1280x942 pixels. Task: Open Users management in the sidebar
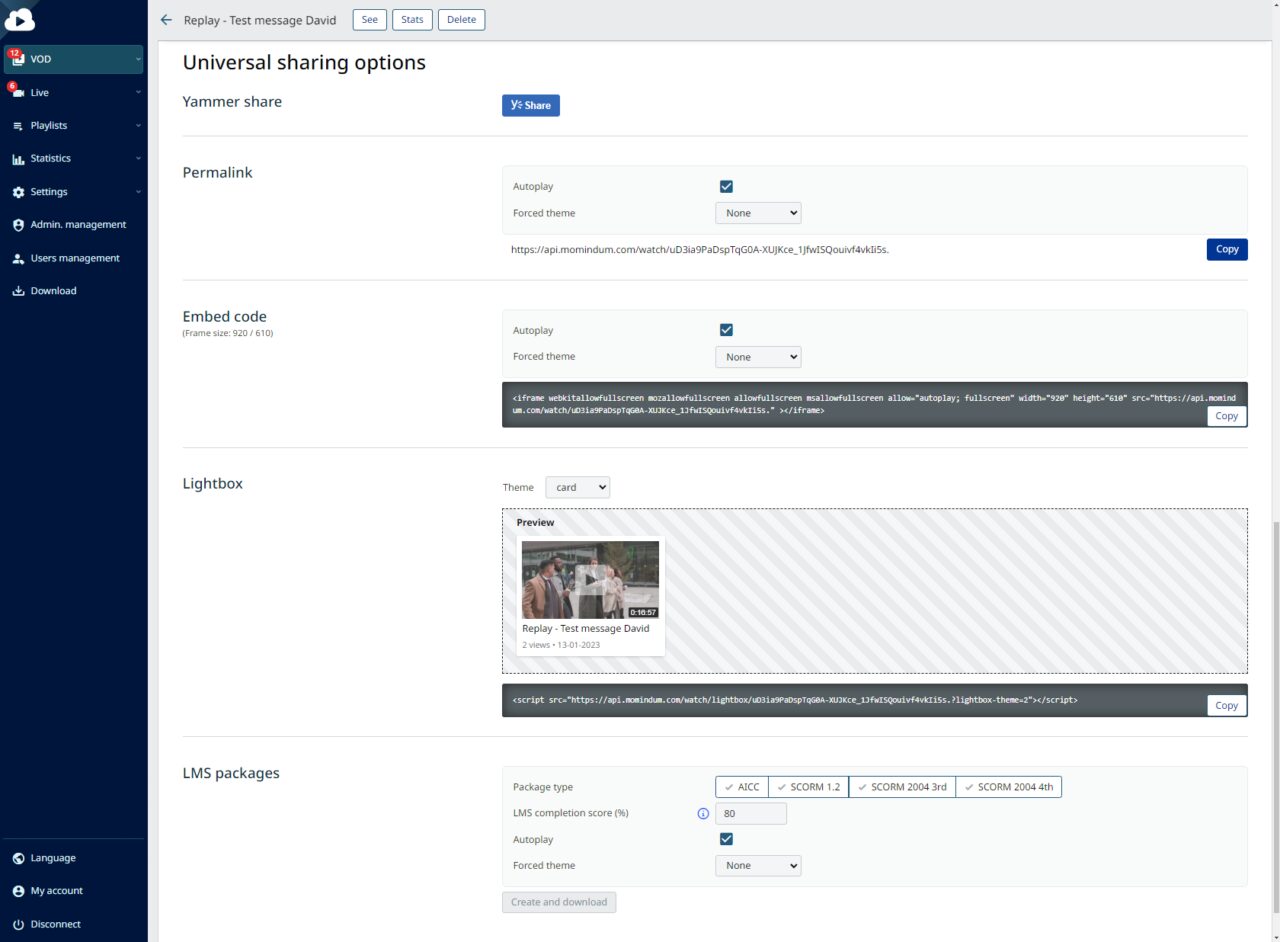pyautogui.click(x=74, y=258)
